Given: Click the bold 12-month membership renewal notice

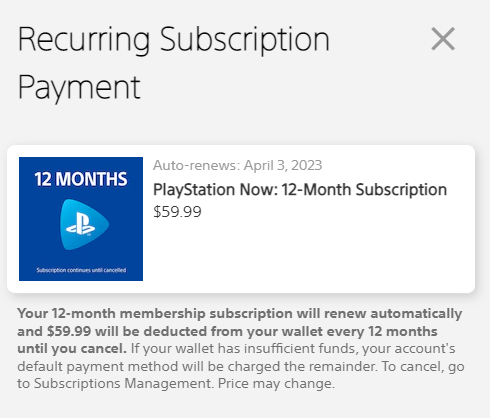Looking at the screenshot, I should [239, 331].
